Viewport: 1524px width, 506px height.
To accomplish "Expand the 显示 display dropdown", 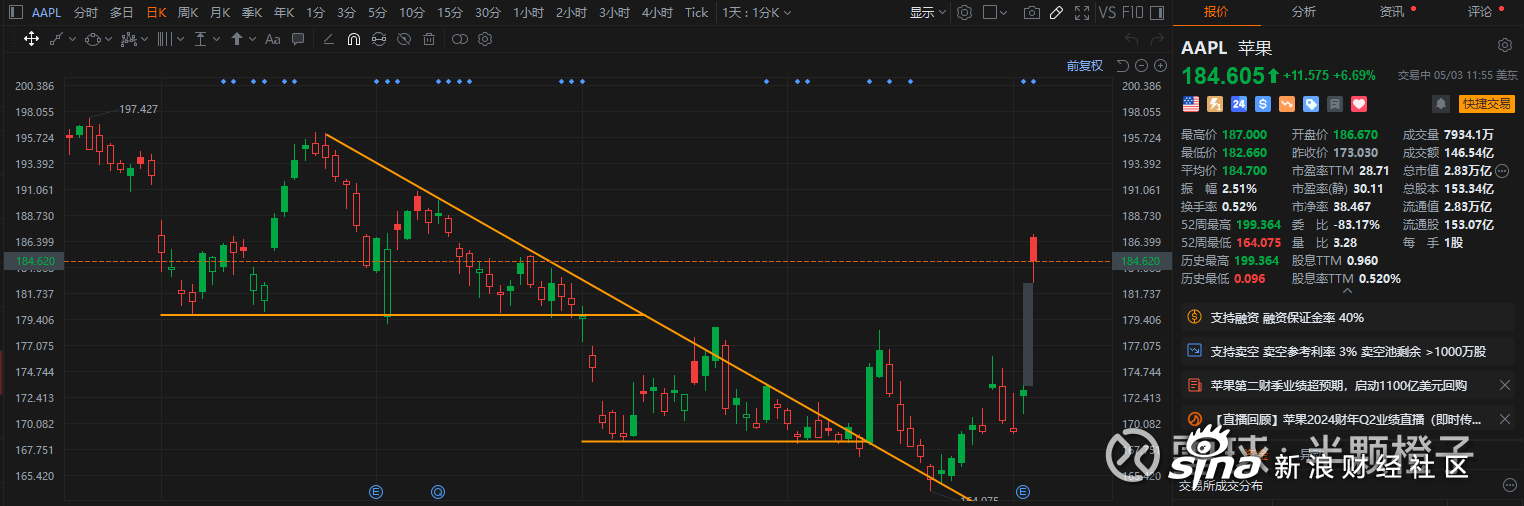I will point(929,12).
